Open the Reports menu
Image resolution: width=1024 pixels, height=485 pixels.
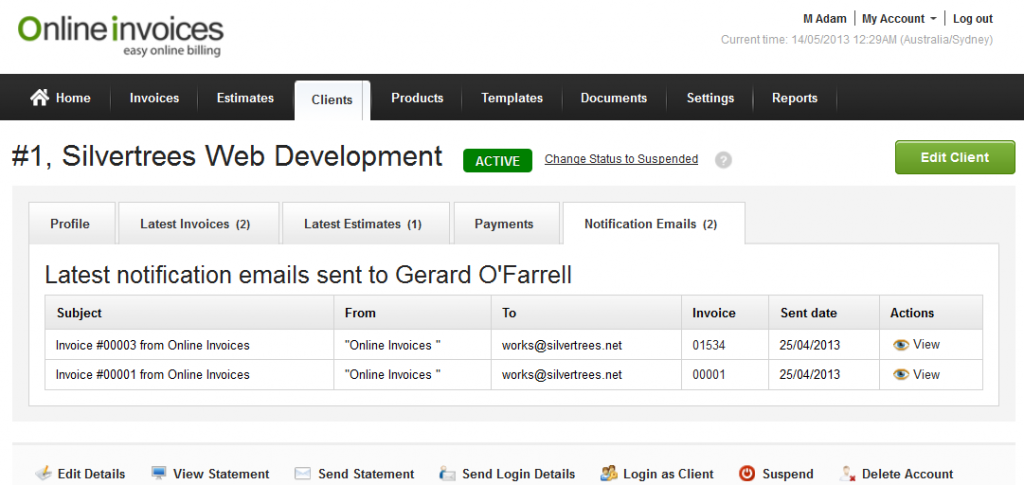coord(794,98)
